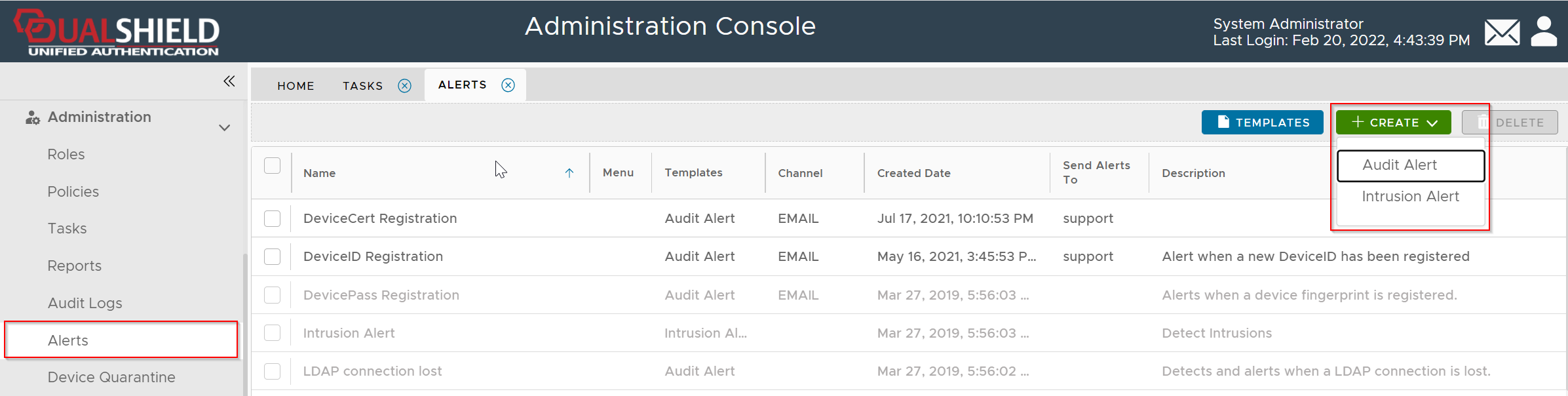
Task: Open the mail envelope icon
Action: click(1502, 32)
